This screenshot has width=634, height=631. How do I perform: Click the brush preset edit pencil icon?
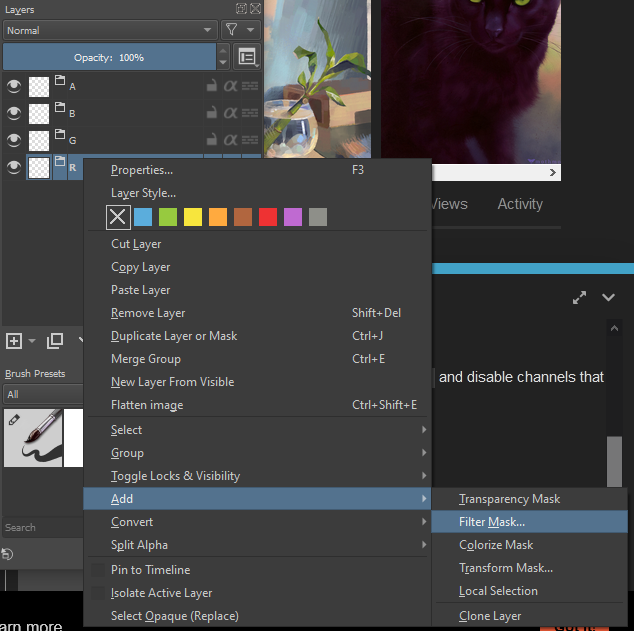(x=14, y=420)
